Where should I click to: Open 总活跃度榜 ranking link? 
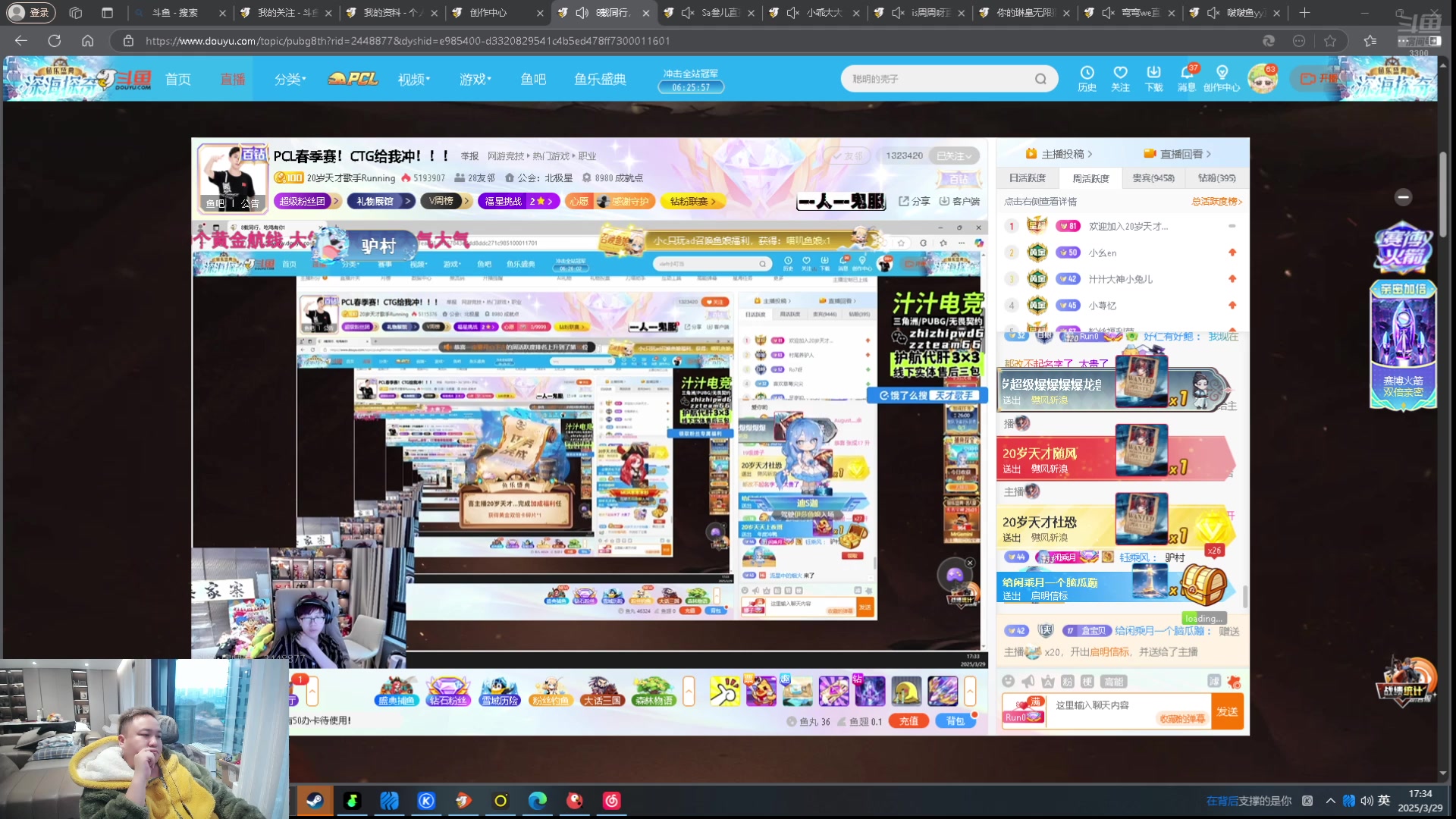(x=1216, y=202)
